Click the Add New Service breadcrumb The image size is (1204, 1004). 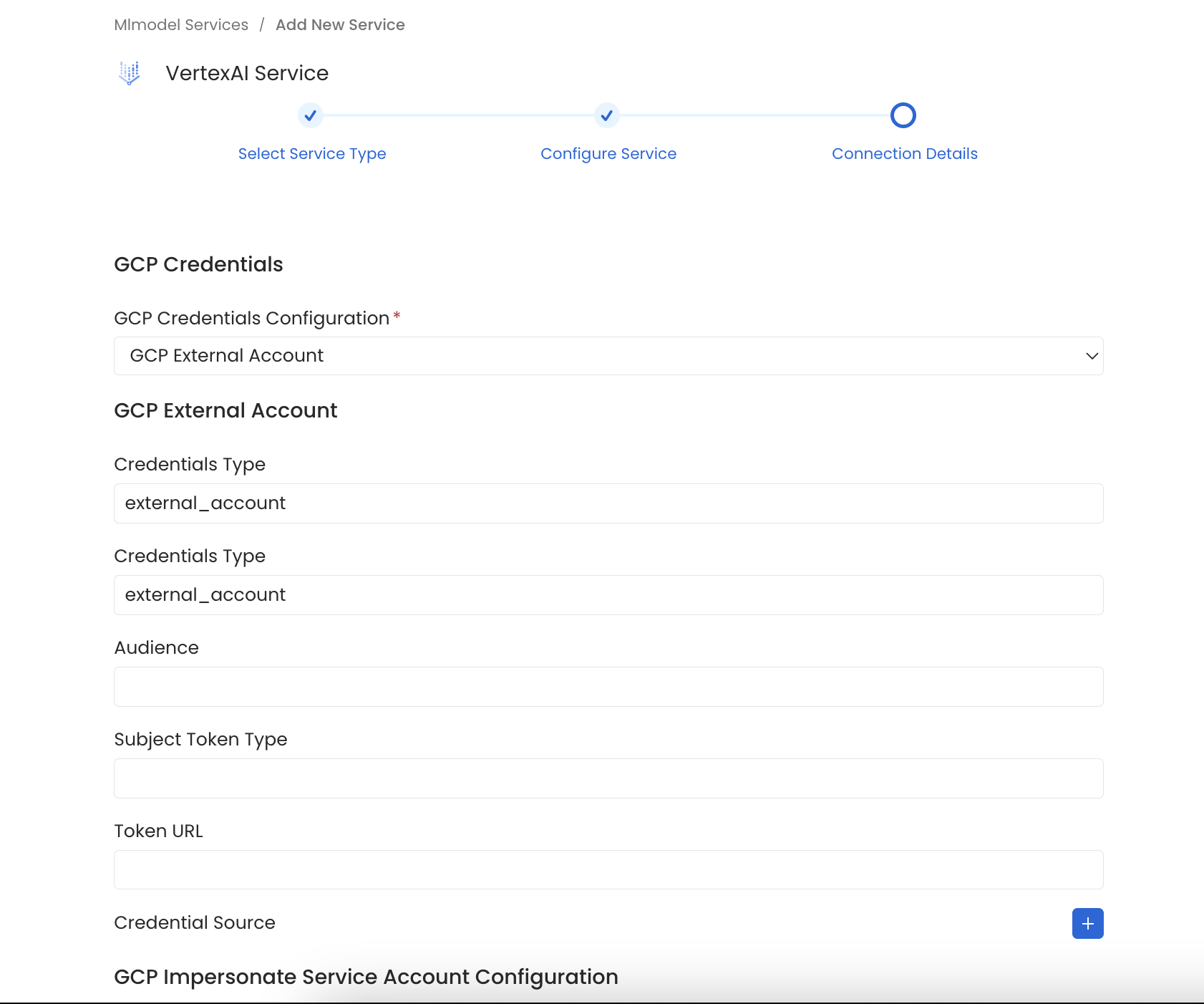pyautogui.click(x=340, y=24)
